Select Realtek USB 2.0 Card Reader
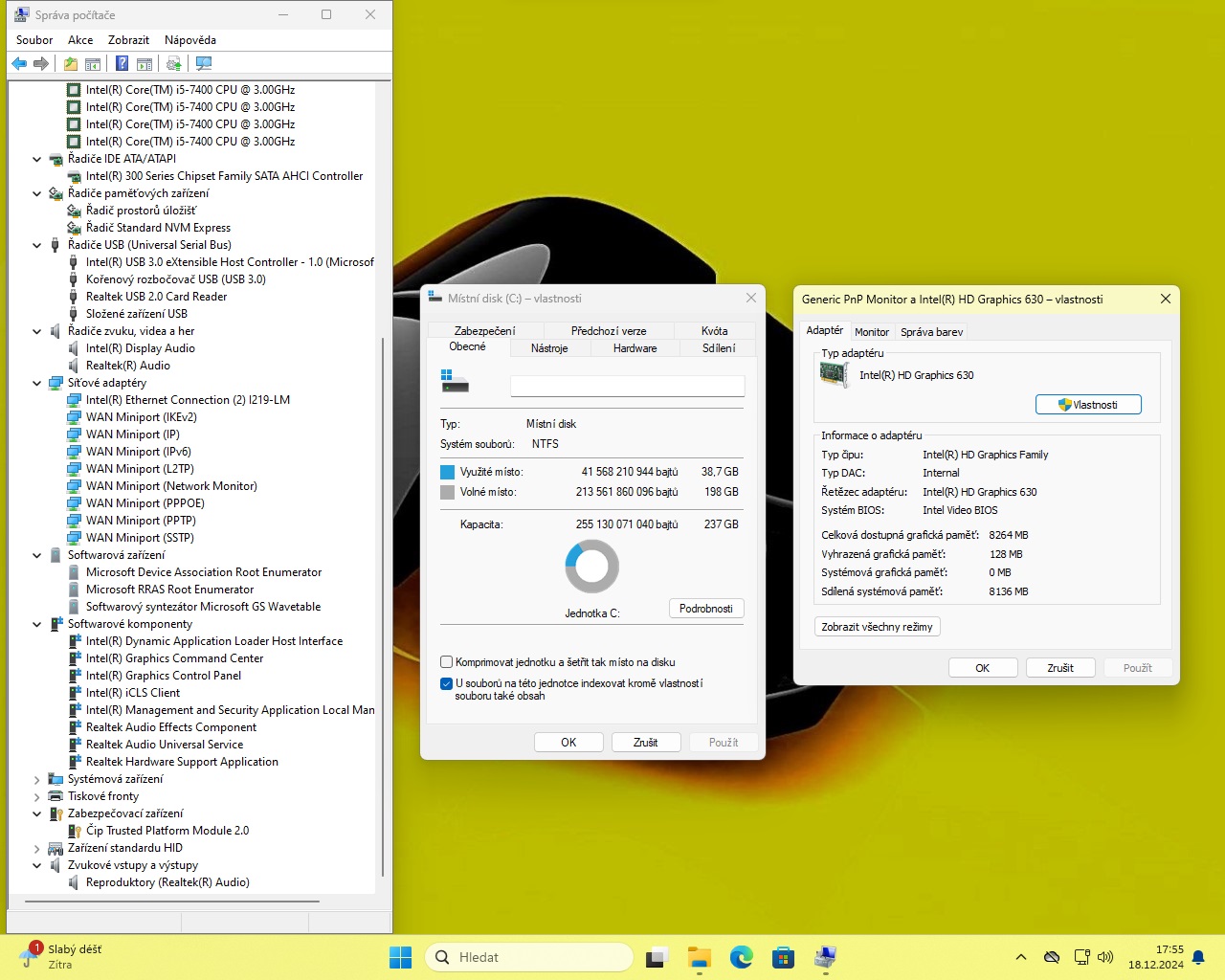Image resolution: width=1225 pixels, height=980 pixels. (x=157, y=297)
